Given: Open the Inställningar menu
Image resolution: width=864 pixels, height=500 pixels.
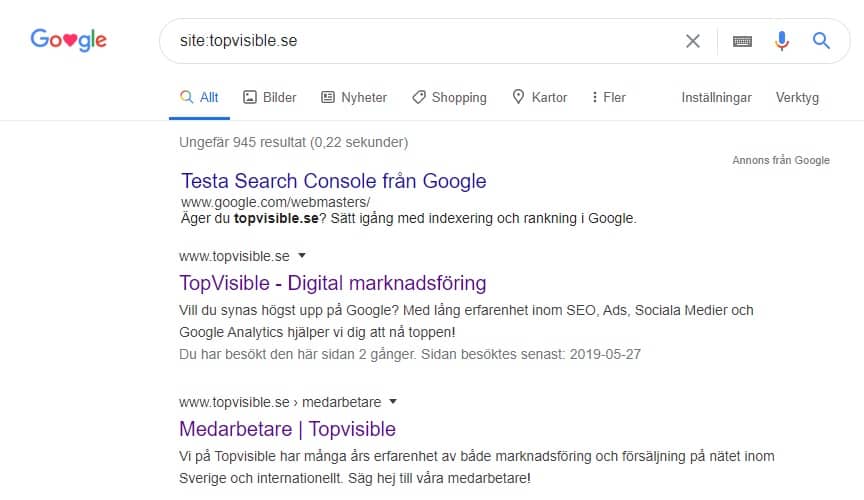Looking at the screenshot, I should click(716, 97).
